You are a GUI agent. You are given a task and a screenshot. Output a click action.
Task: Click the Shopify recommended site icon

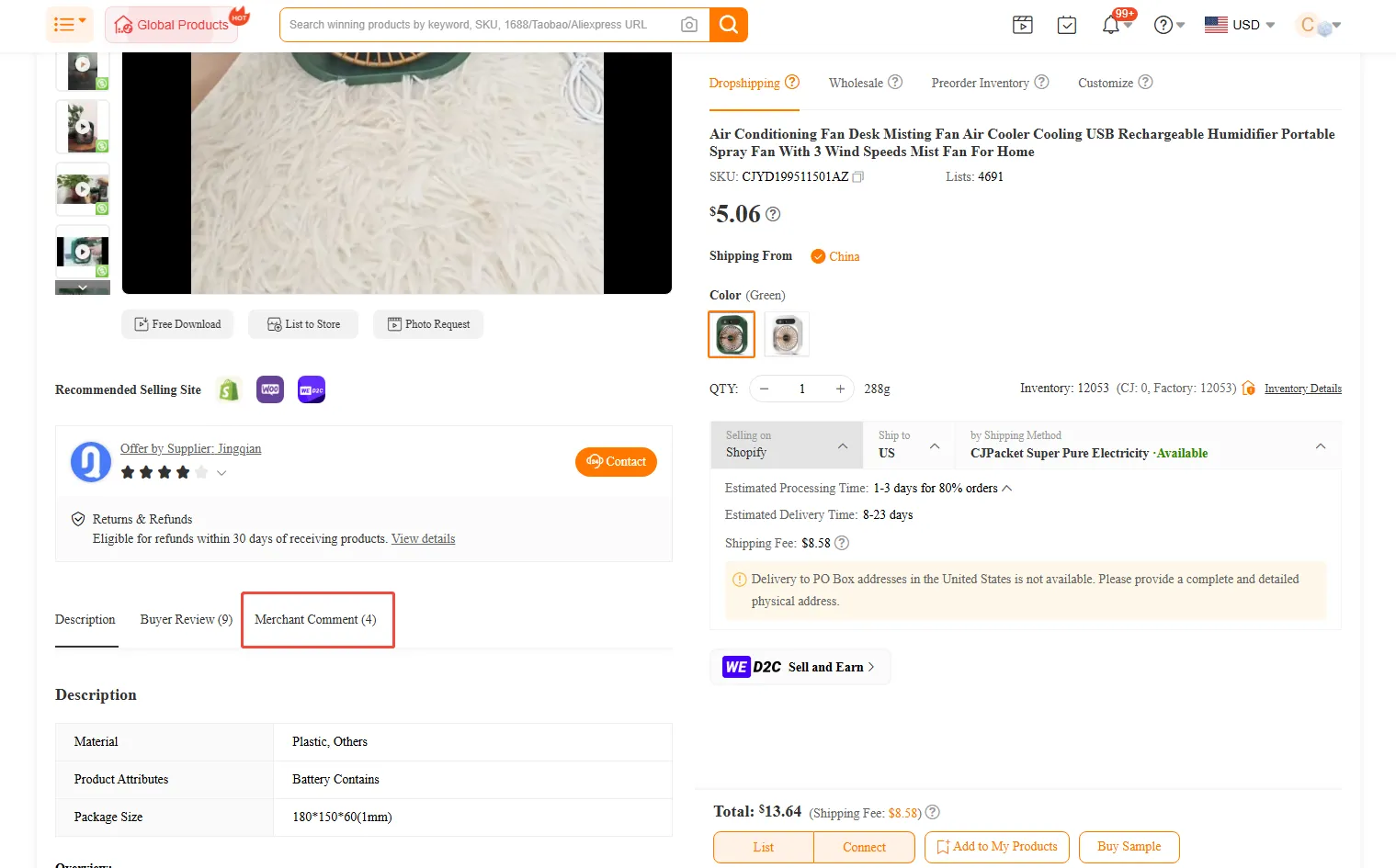[229, 389]
